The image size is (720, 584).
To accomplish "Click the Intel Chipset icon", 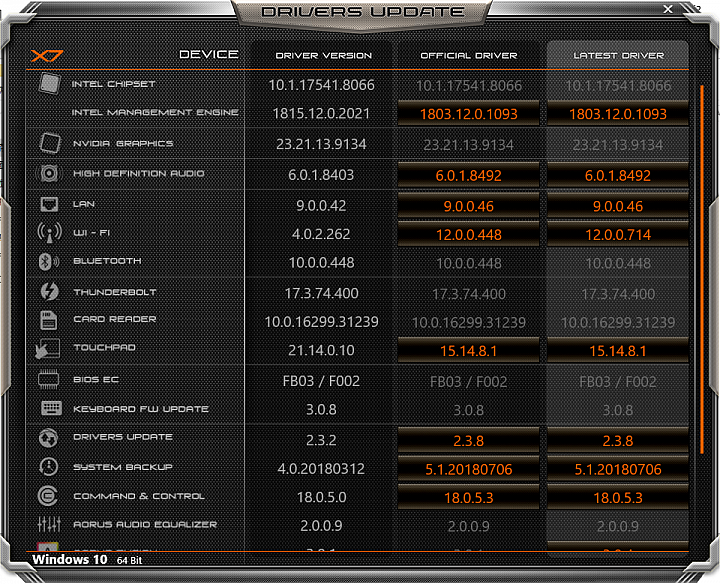I will coord(49,84).
